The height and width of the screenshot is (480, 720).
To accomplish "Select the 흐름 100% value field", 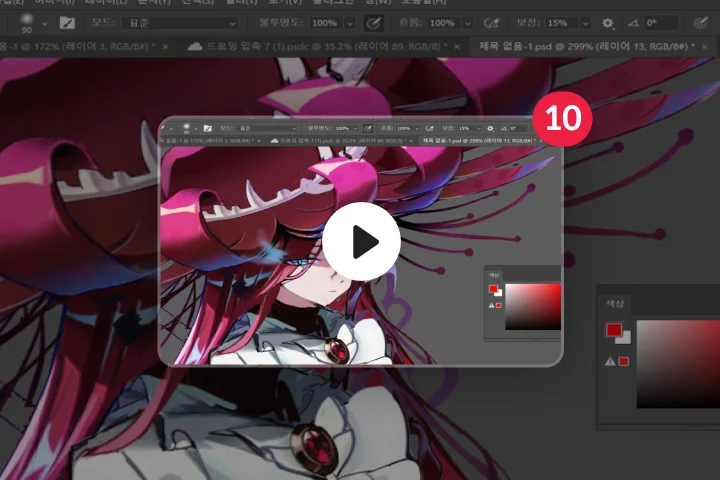I will pyautogui.click(x=443, y=23).
